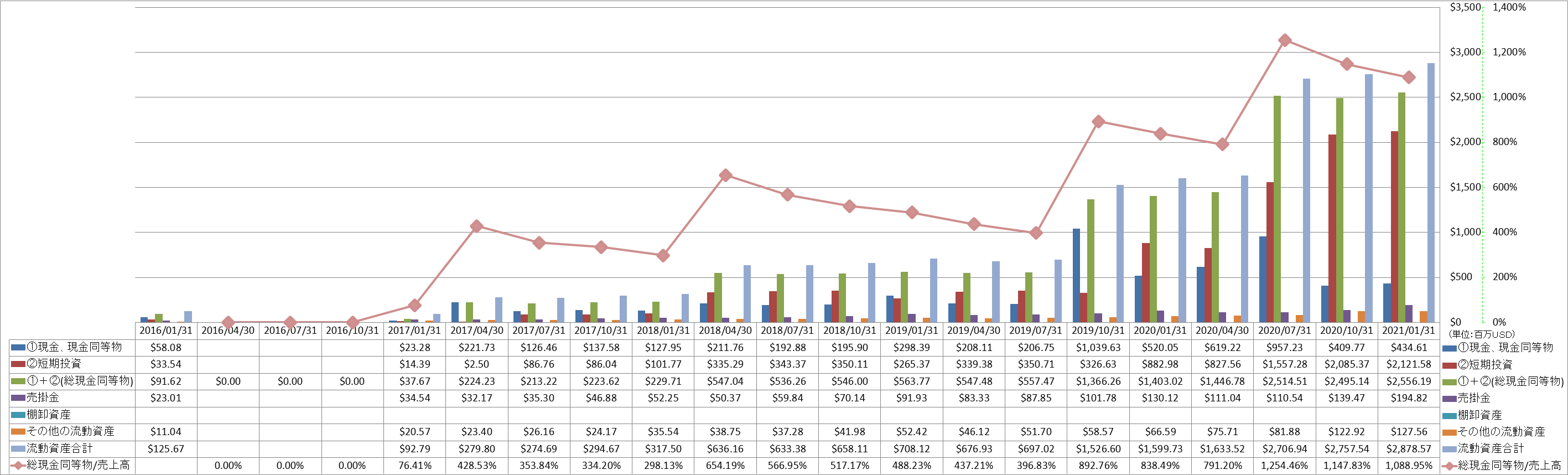
Task: Click the 2020/07/31 date label
Action: (x=1284, y=331)
